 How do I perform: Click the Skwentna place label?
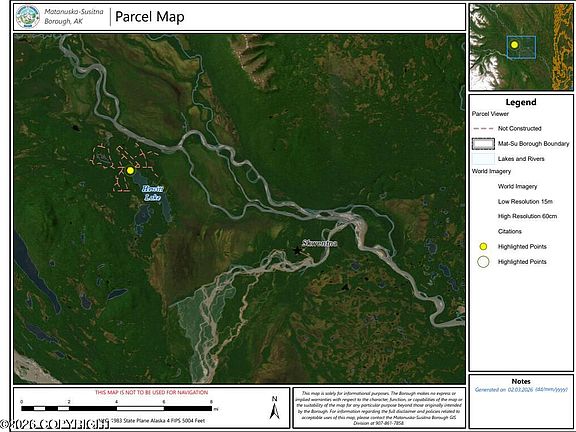click(x=320, y=243)
